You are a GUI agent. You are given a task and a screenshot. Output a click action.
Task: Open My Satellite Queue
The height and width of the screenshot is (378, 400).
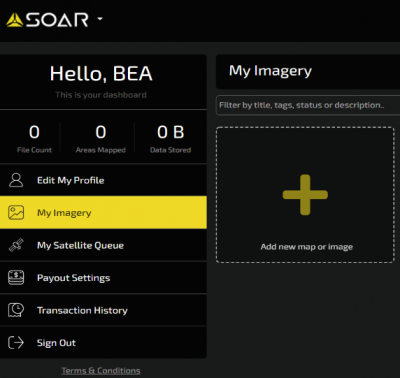(103, 245)
